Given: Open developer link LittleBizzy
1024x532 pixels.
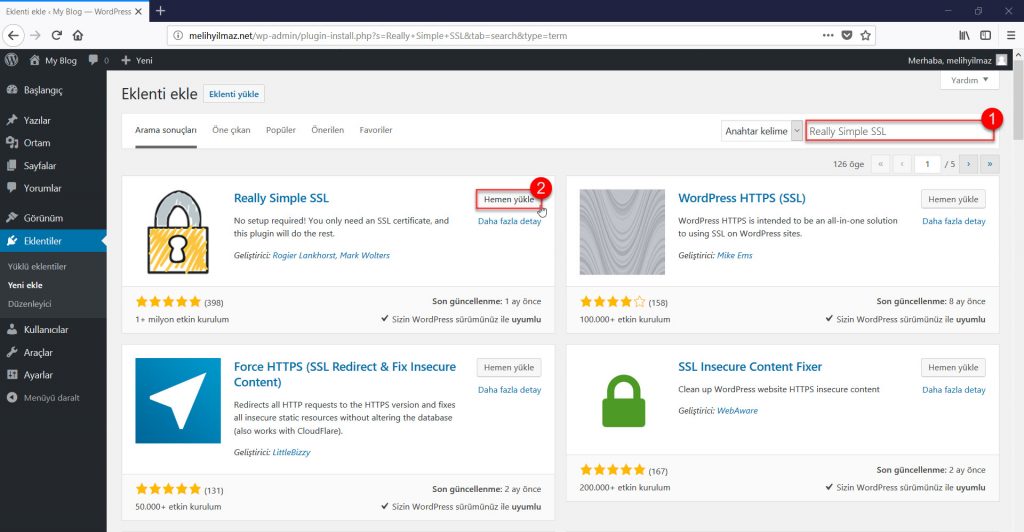Looking at the screenshot, I should tap(291, 452).
